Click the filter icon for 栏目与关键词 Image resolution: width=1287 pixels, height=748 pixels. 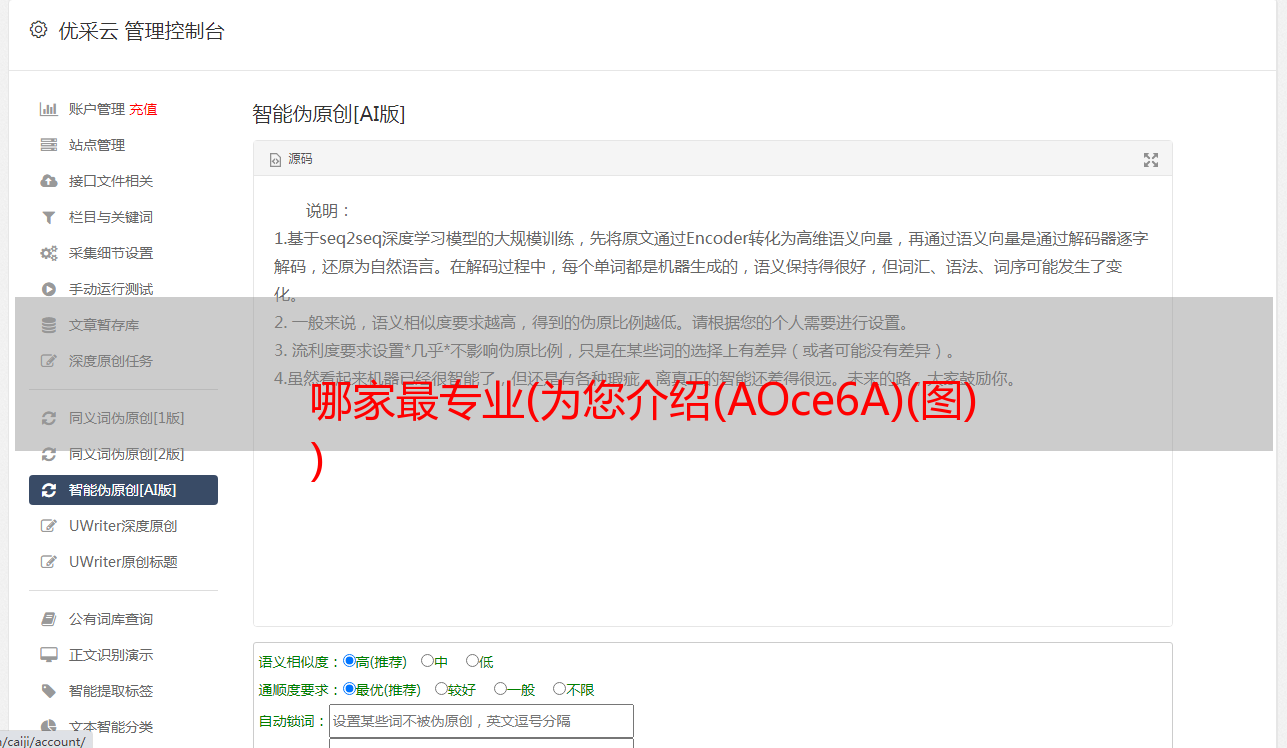click(48, 217)
